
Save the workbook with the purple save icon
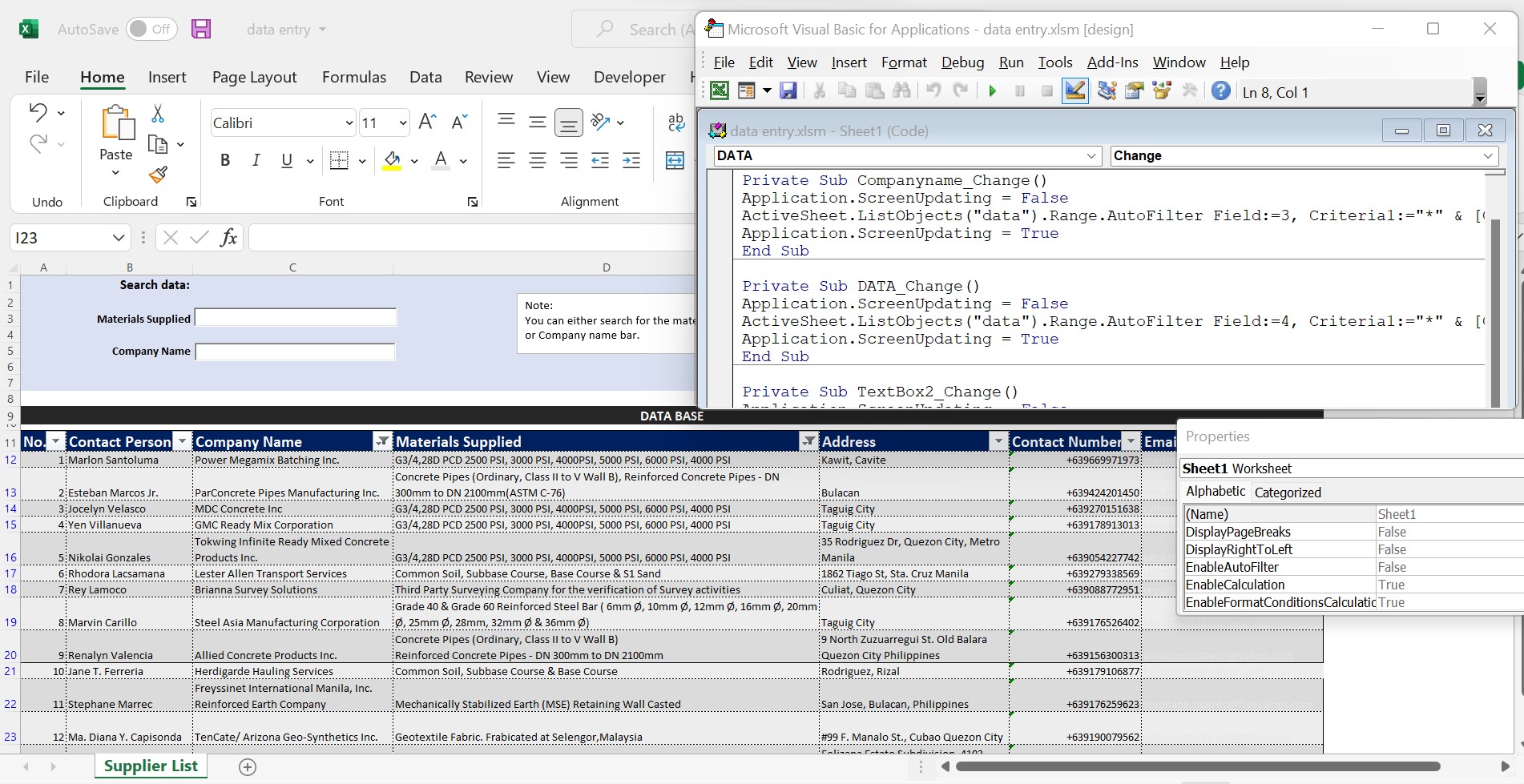pyautogui.click(x=201, y=30)
